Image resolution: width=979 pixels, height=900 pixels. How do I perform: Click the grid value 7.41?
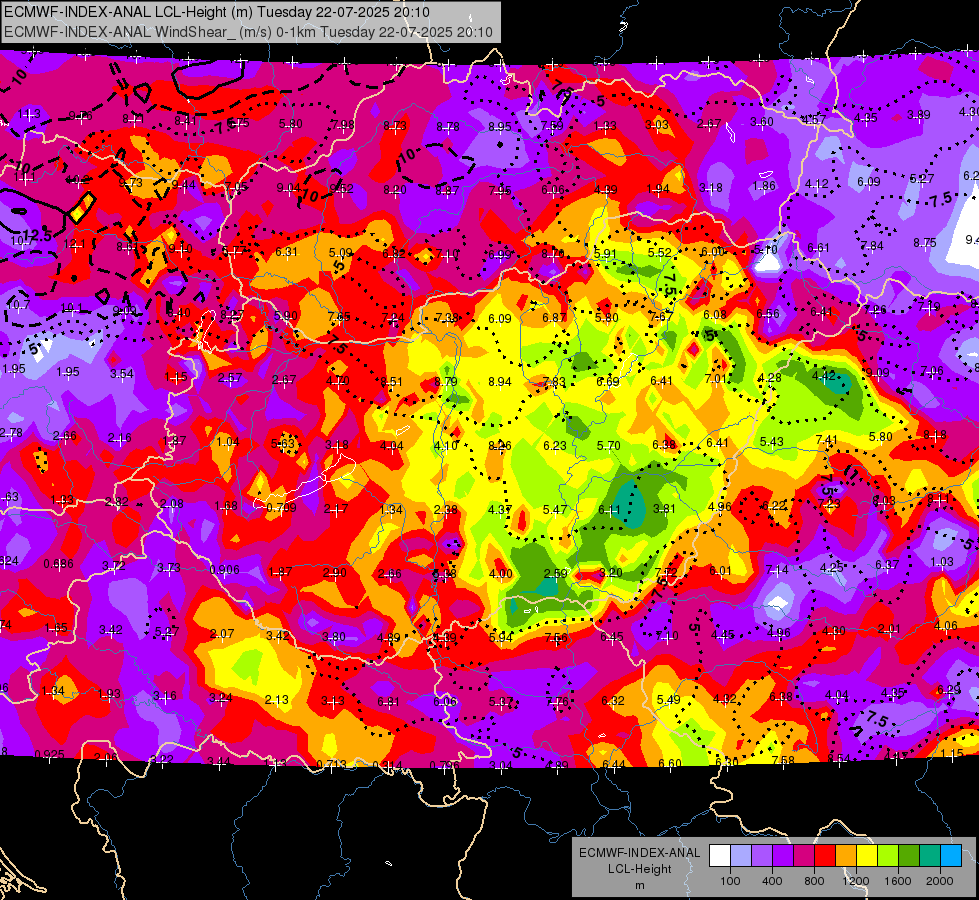point(826,440)
